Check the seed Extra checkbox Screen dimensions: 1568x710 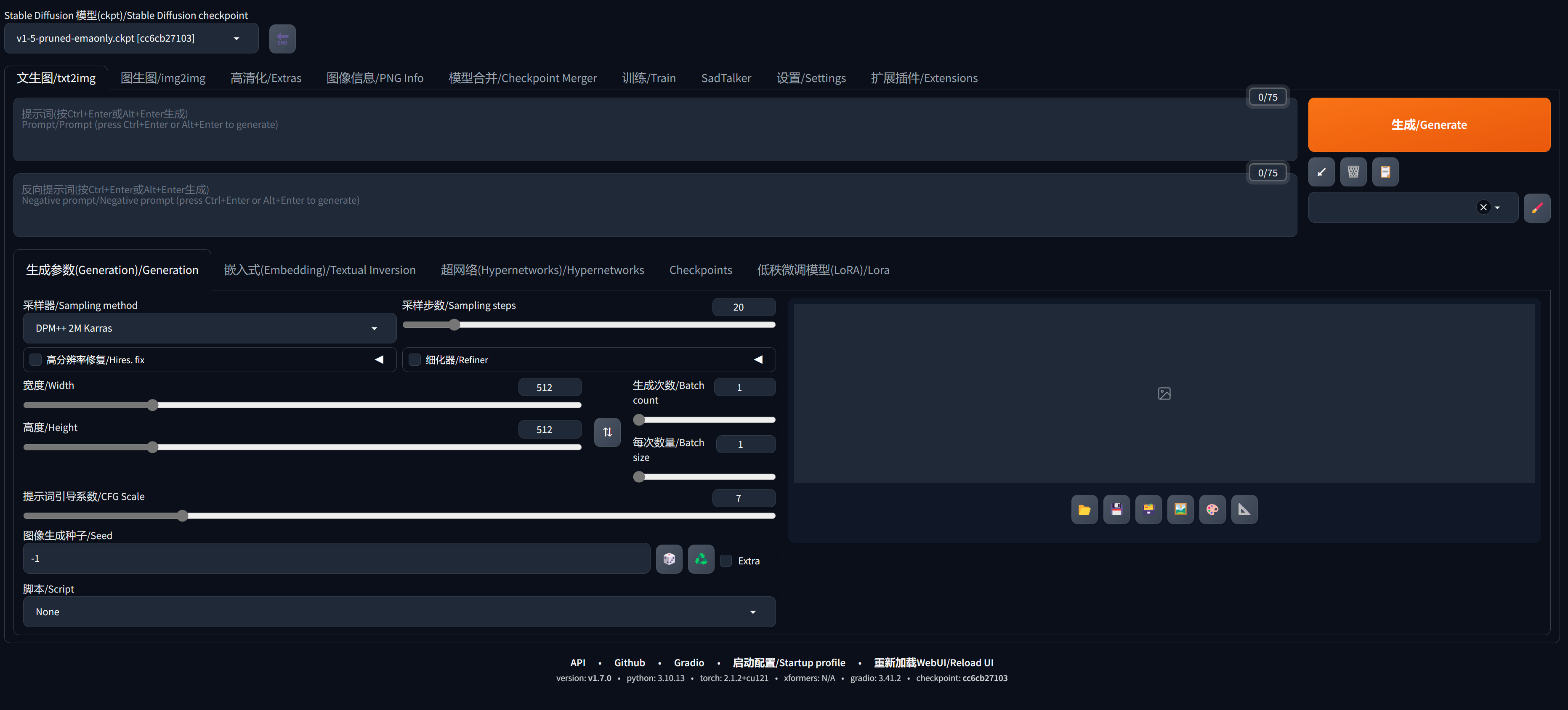pos(726,561)
